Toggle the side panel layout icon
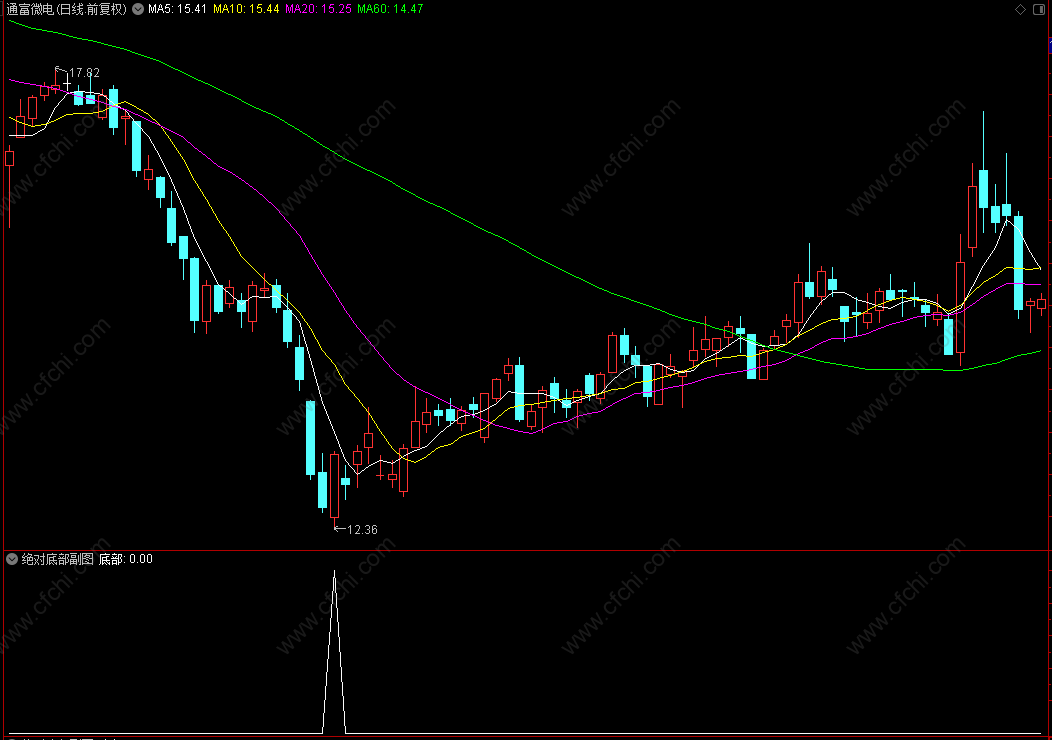 pos(1039,9)
